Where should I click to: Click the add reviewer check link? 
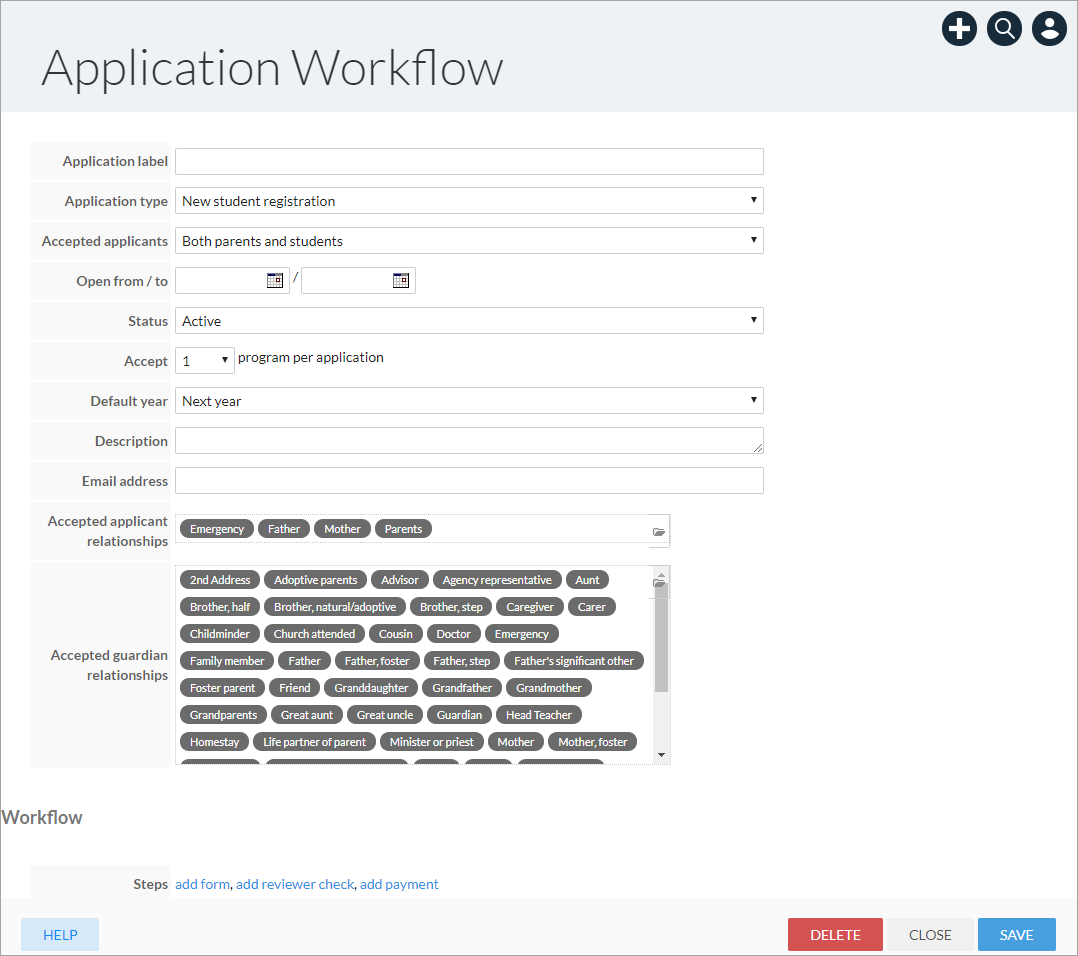[x=295, y=884]
